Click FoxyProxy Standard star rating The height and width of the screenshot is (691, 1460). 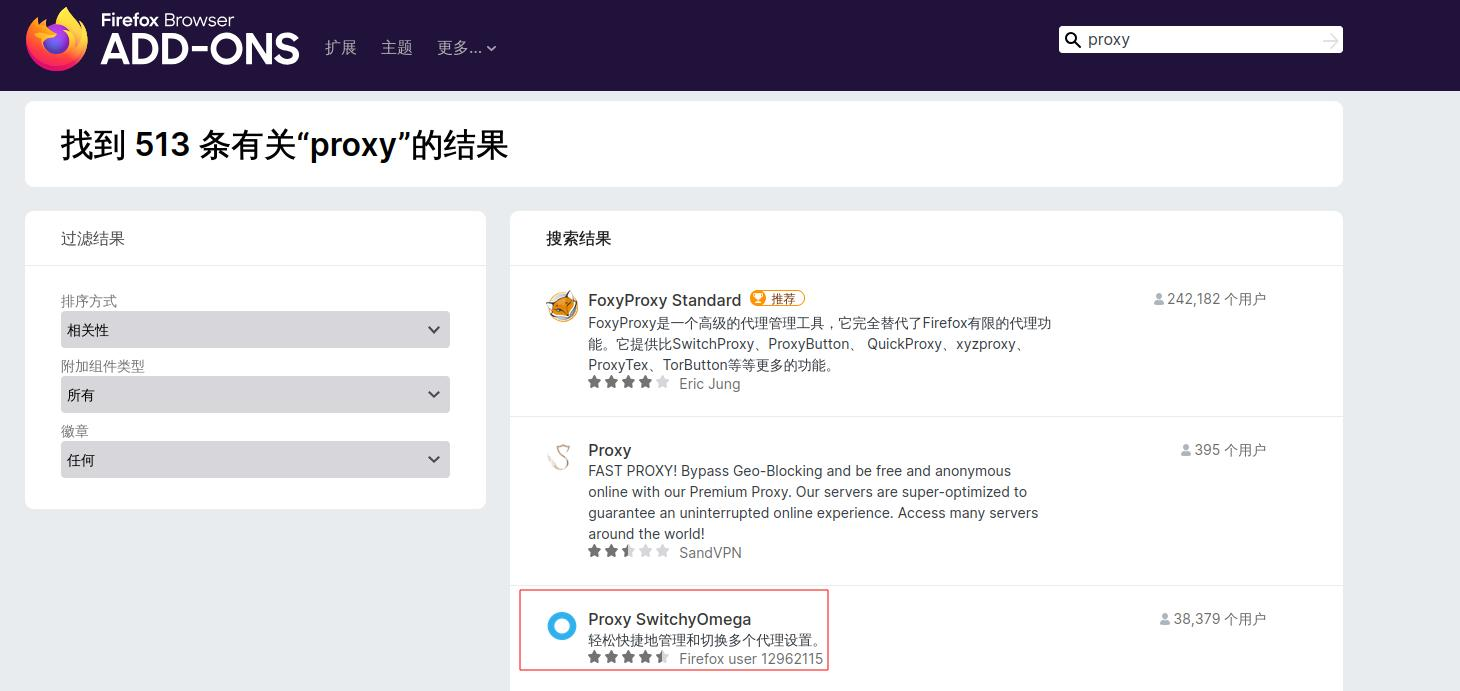click(628, 383)
